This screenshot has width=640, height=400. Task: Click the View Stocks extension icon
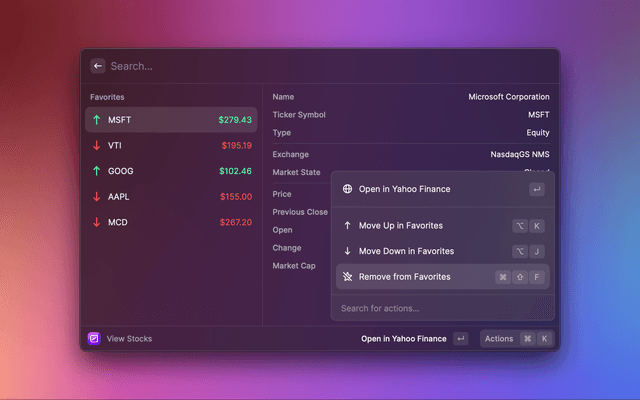click(94, 339)
